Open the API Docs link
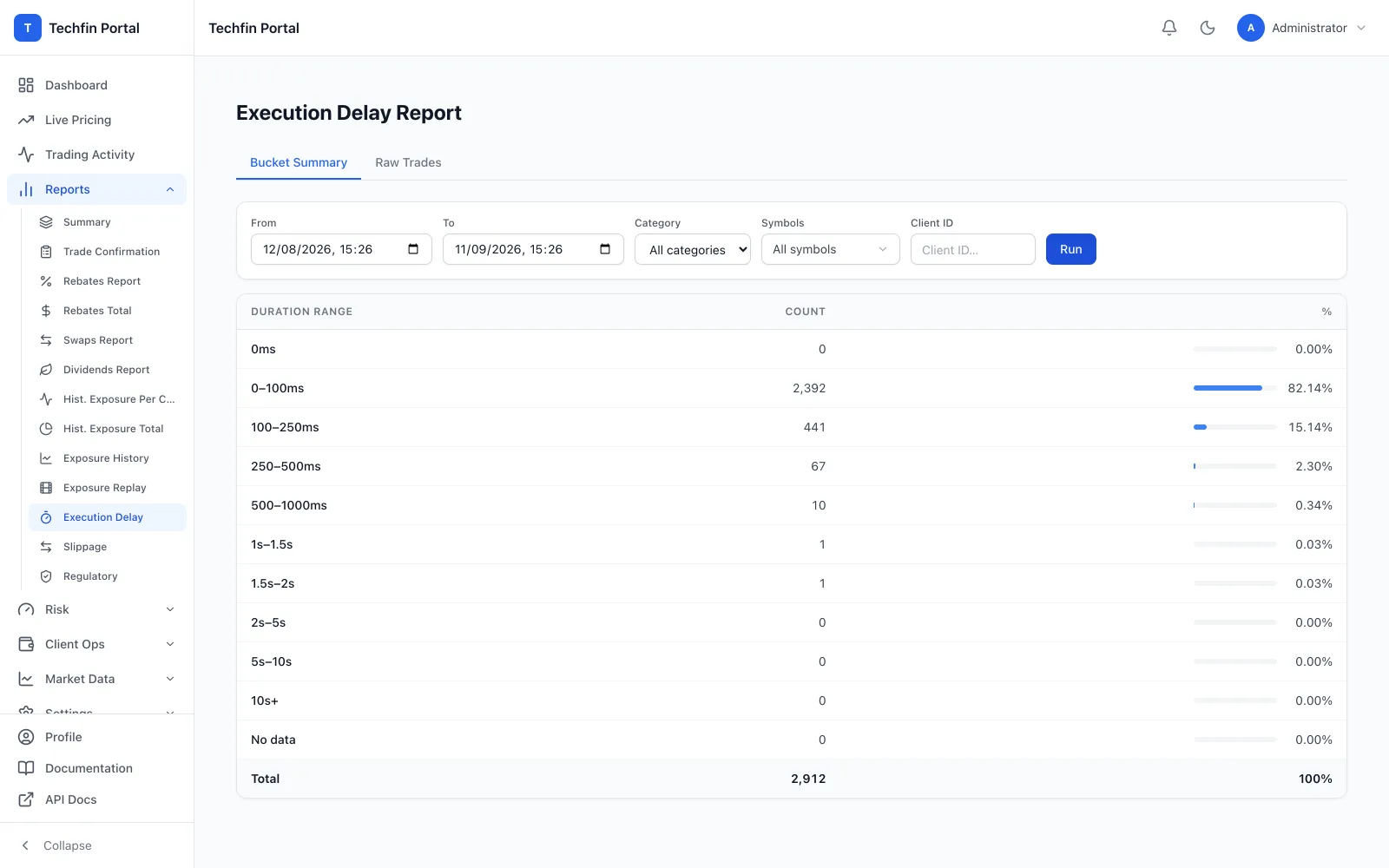The image size is (1389, 868). point(96,799)
